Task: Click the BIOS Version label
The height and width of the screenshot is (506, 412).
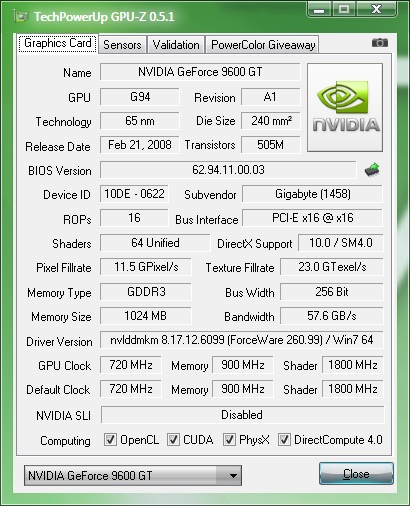Action: tap(60, 171)
